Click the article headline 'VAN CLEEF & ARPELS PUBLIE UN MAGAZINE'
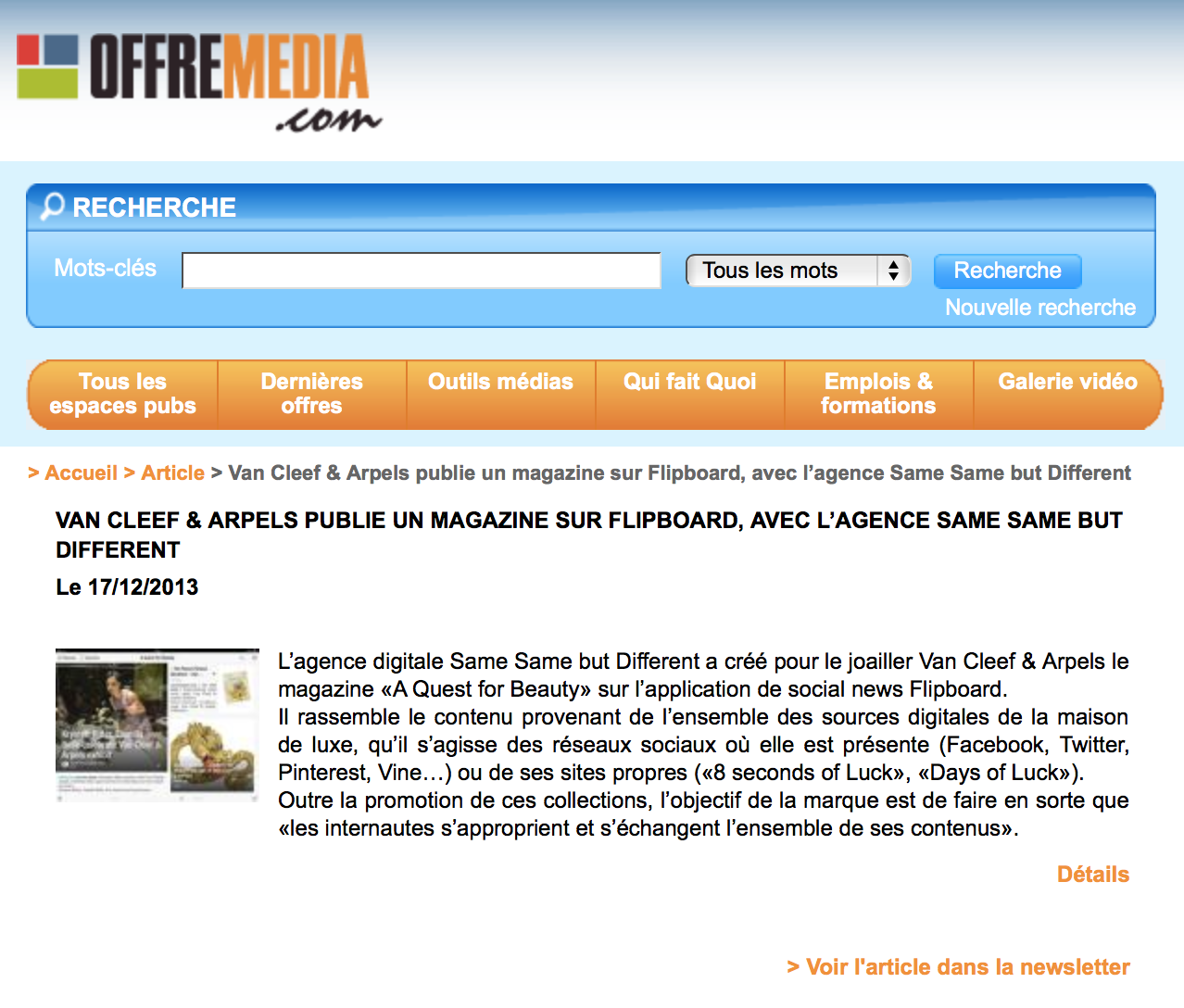This screenshot has width=1184, height=1008. 589,535
